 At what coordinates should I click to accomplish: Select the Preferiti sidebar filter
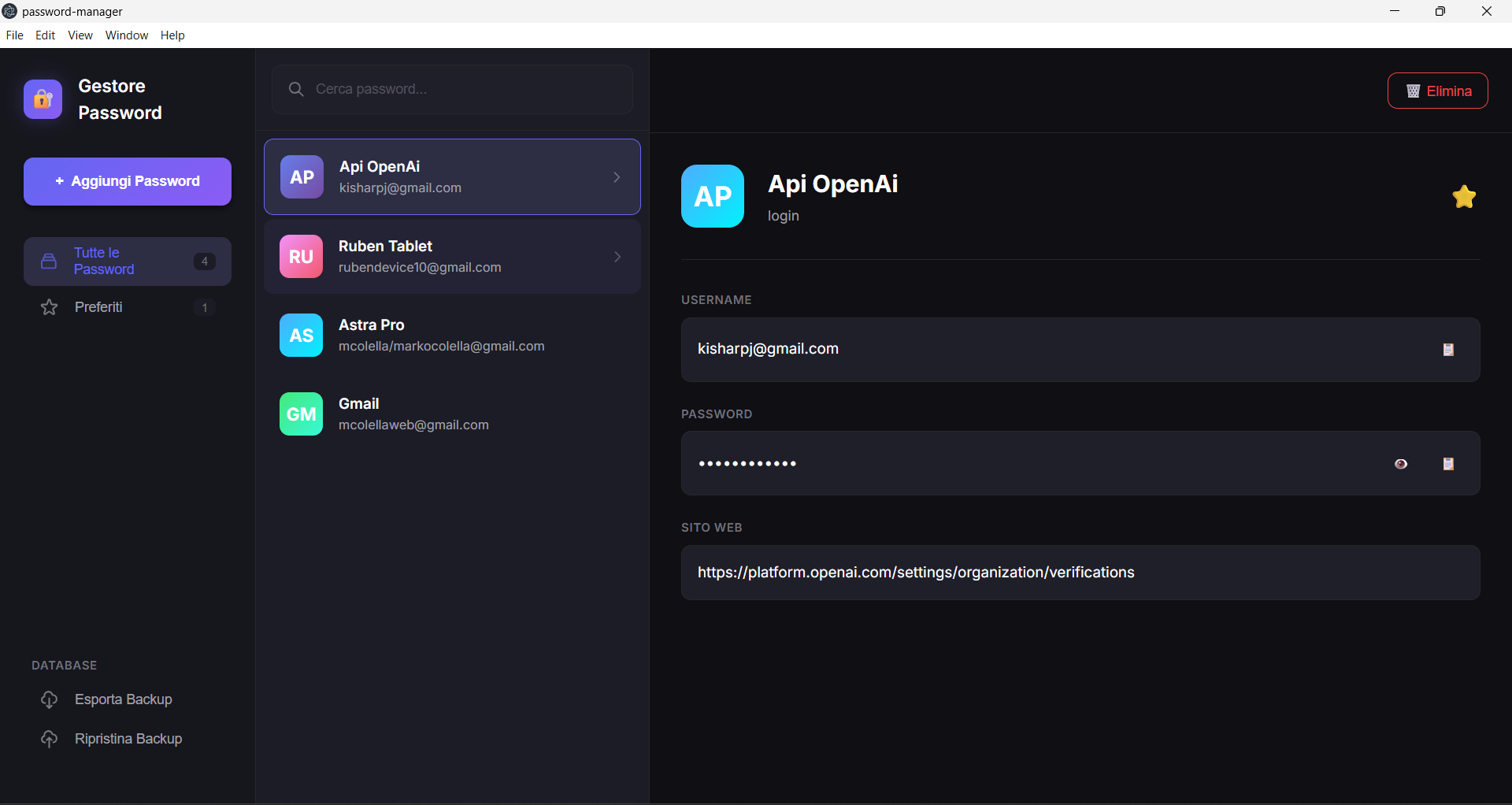(98, 307)
